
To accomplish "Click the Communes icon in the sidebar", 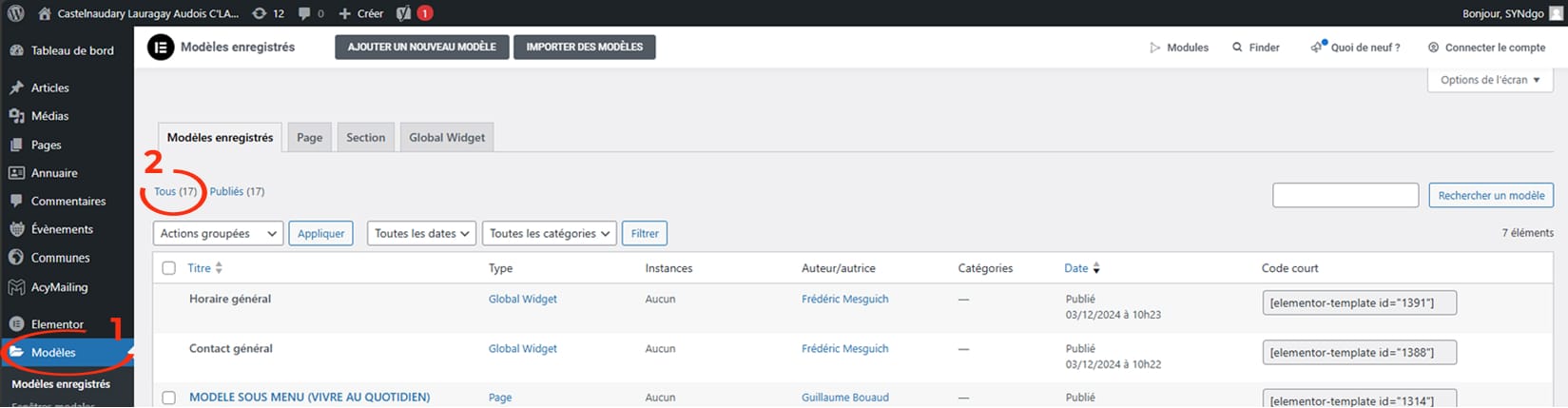I will tap(16, 258).
